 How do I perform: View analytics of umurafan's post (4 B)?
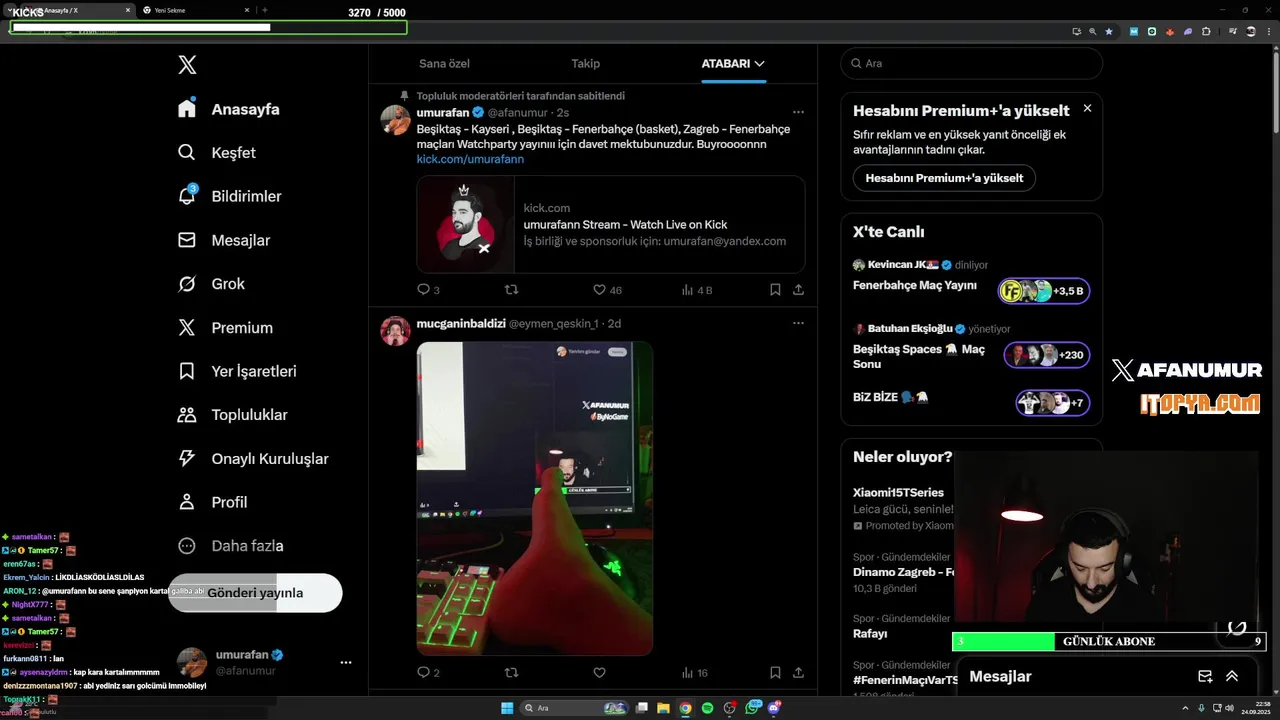click(697, 290)
